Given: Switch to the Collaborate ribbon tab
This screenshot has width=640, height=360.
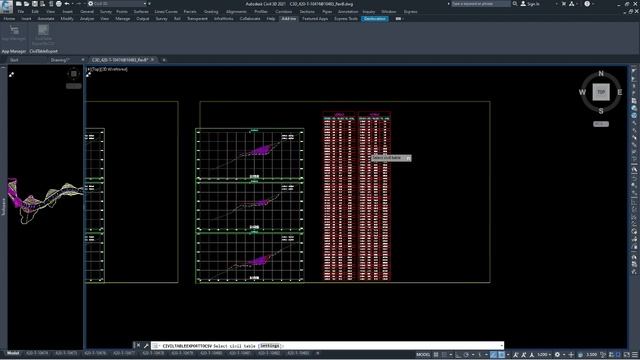Looking at the screenshot, I should click(250, 19).
